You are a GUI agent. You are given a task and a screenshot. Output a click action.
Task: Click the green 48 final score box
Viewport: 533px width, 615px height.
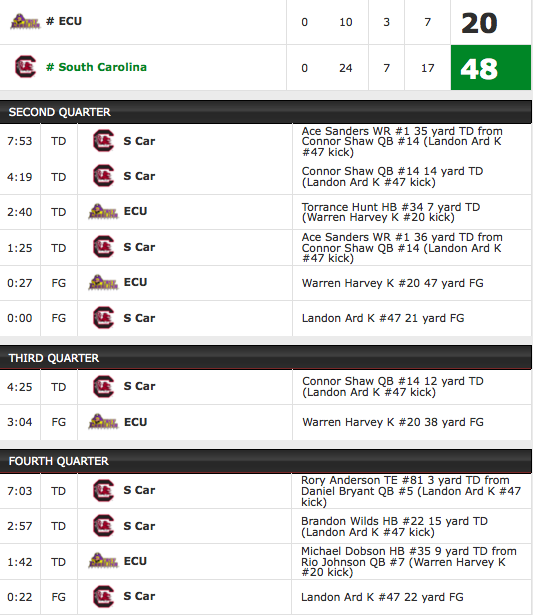(x=491, y=67)
